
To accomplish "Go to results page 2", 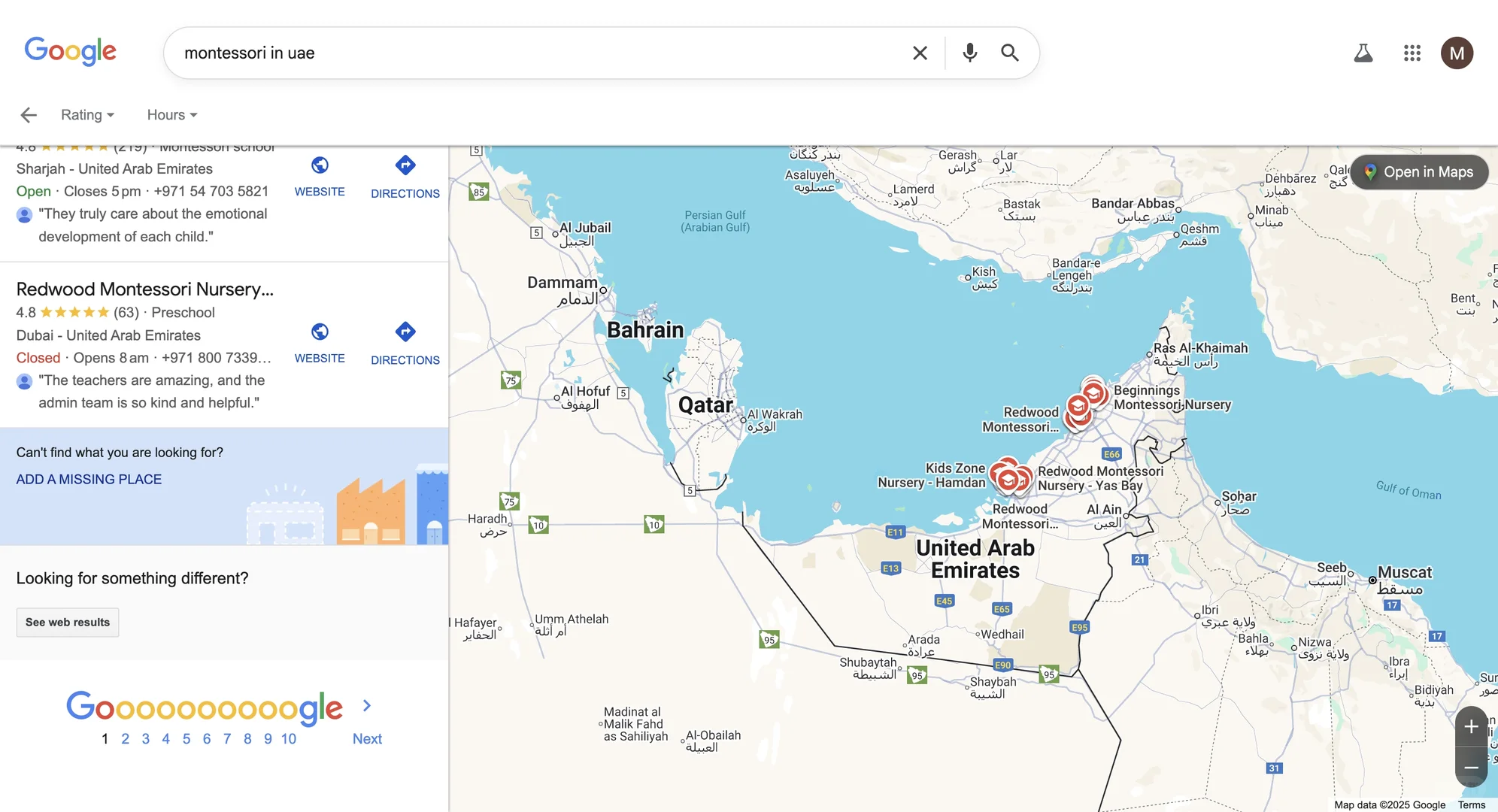I will [x=125, y=739].
